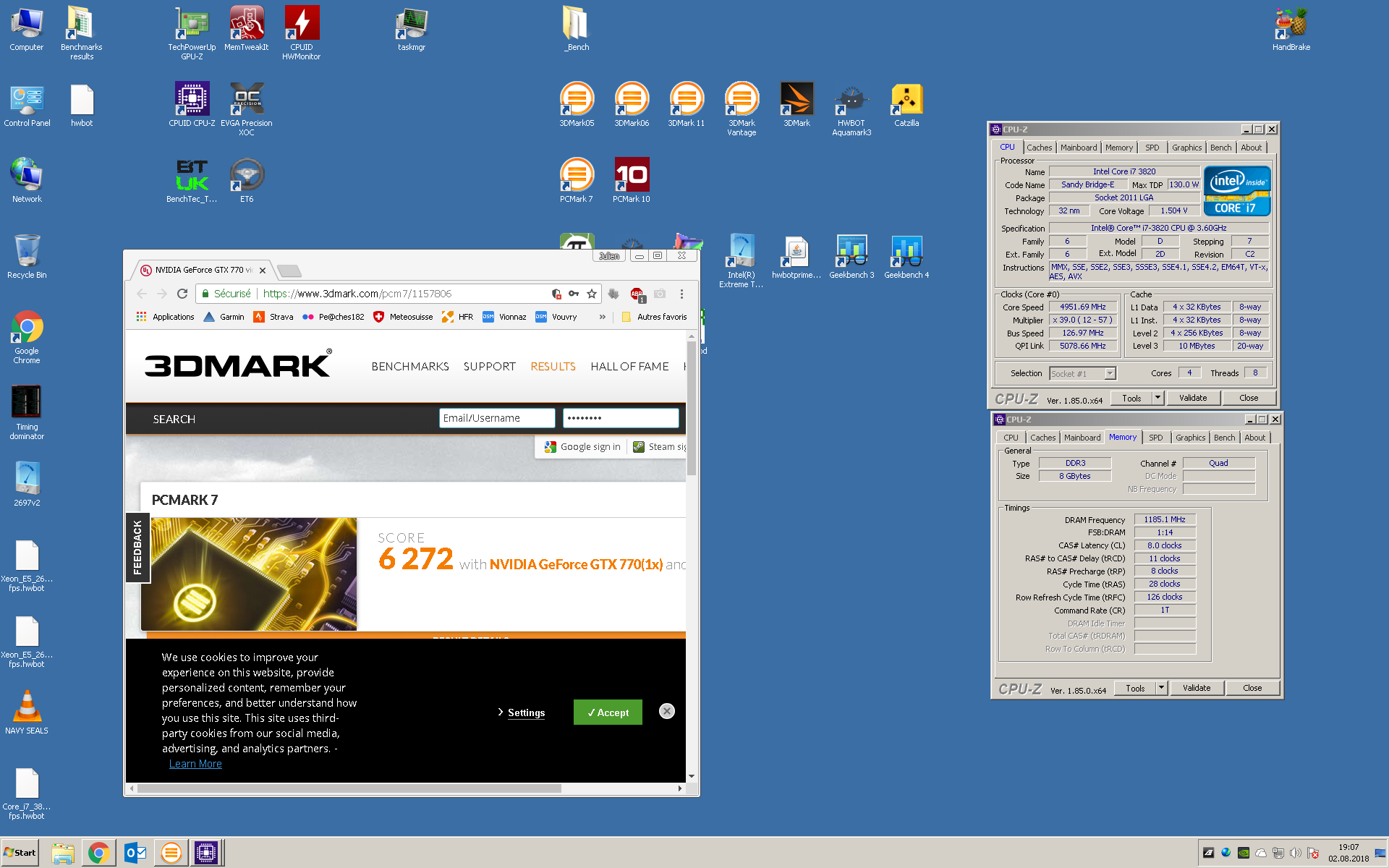
Task: Expand the Tools dropdown arrow in upper CPU-Z
Action: 1157,398
